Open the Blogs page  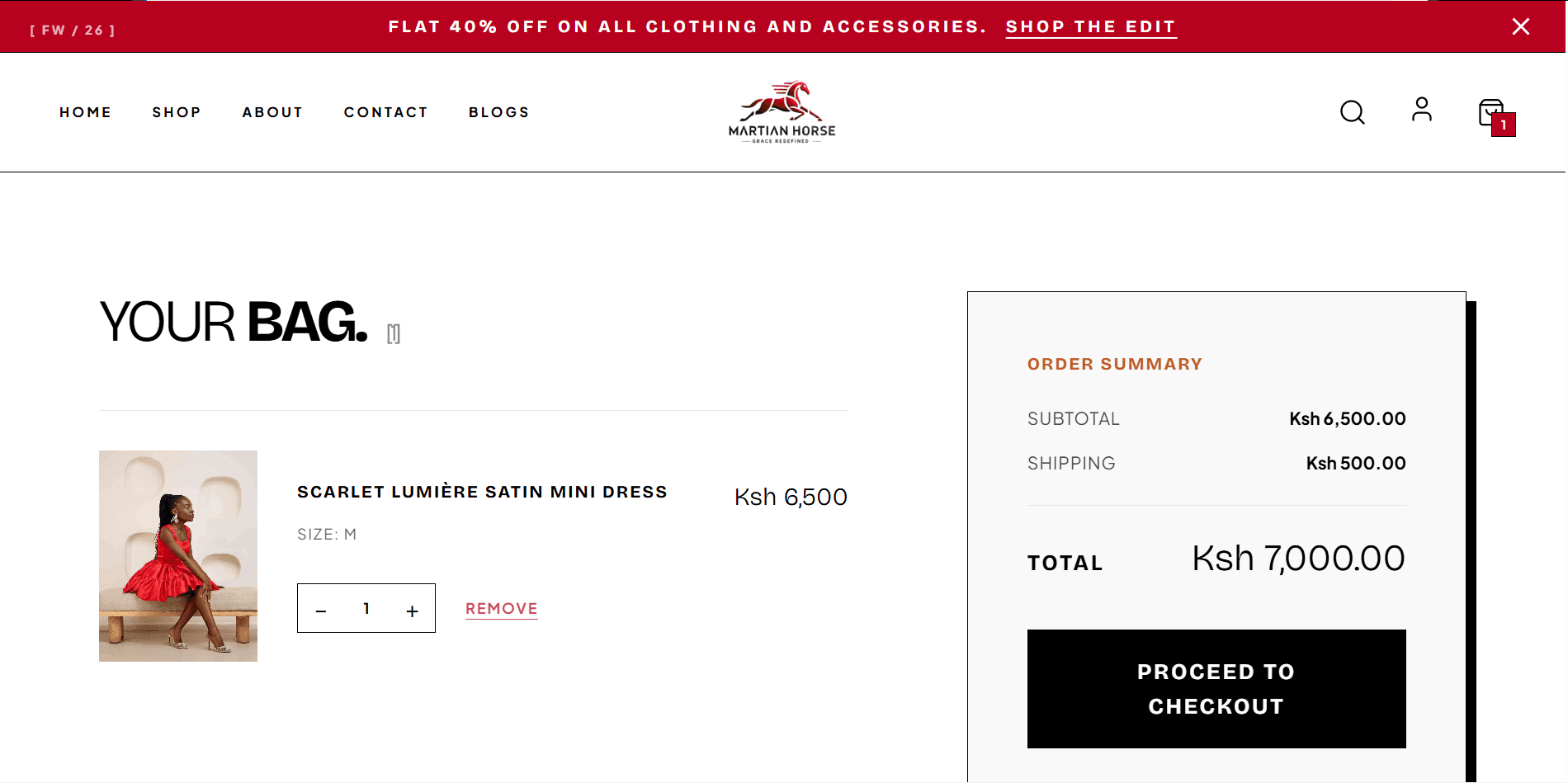coord(499,112)
